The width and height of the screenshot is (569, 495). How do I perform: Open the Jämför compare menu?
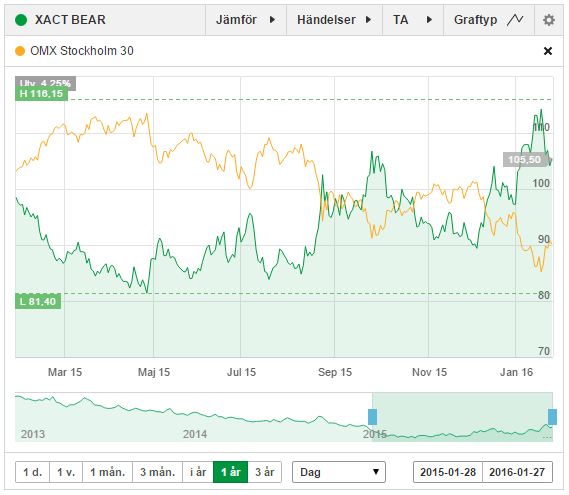pyautogui.click(x=246, y=20)
